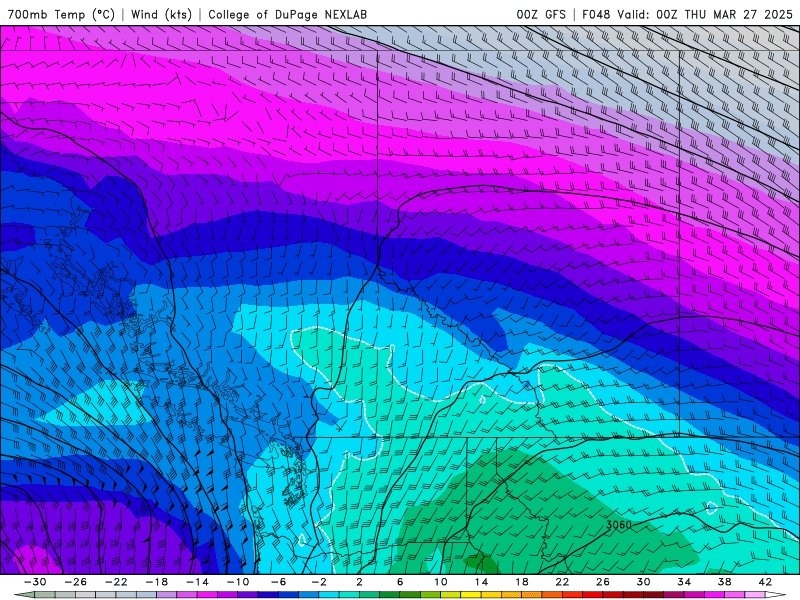
Task: Click the '-14' color scale label
Action: (197, 582)
